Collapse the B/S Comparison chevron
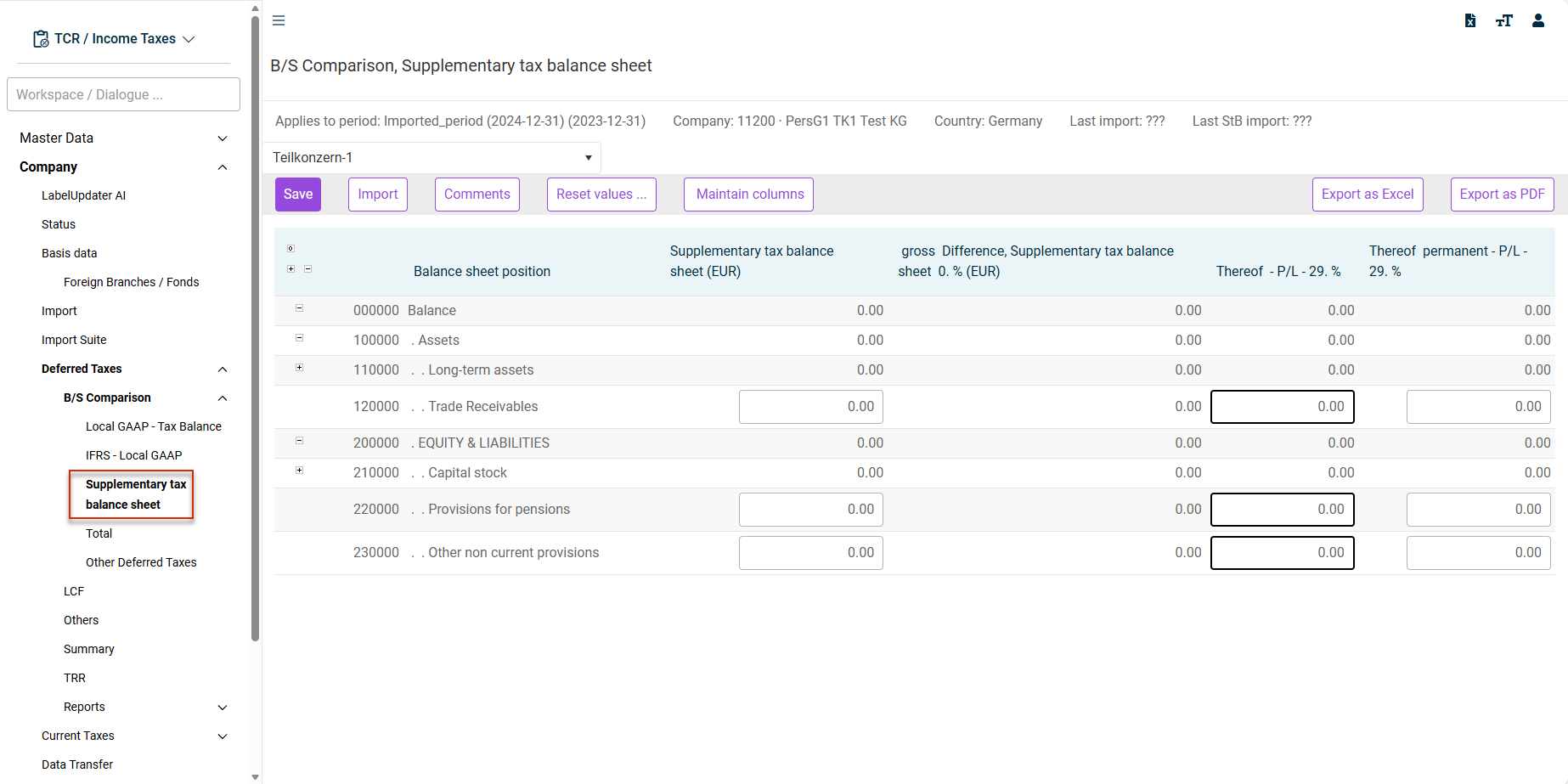 click(223, 398)
